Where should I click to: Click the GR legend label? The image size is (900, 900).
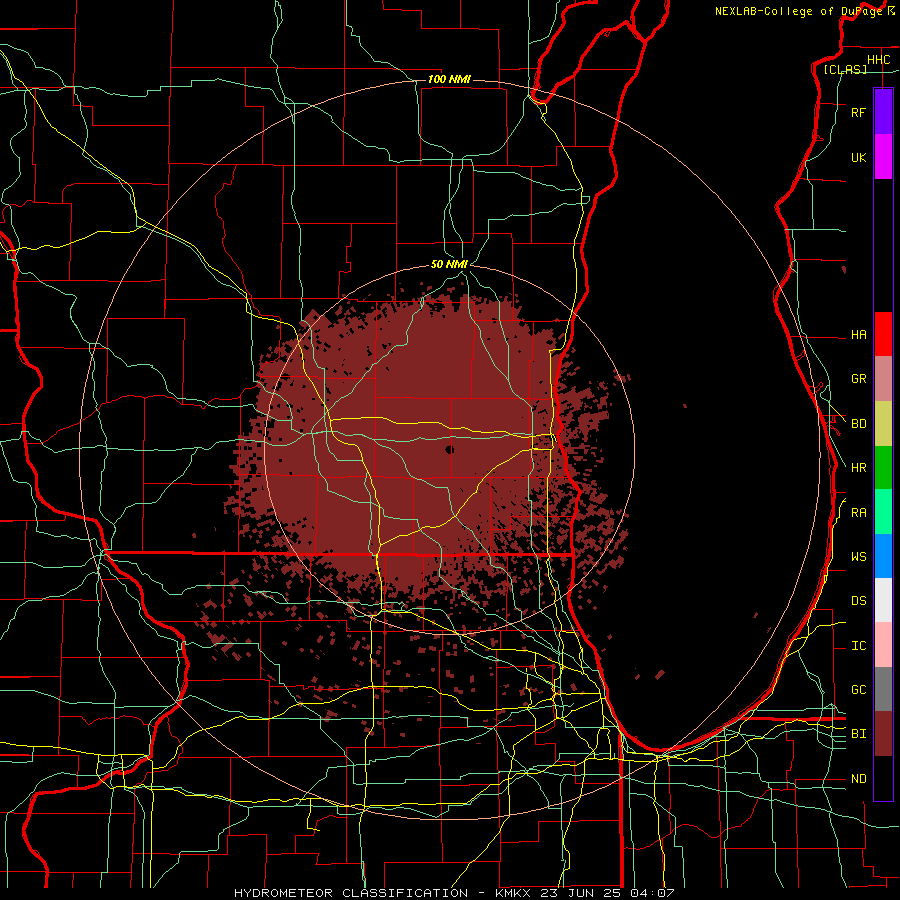858,379
